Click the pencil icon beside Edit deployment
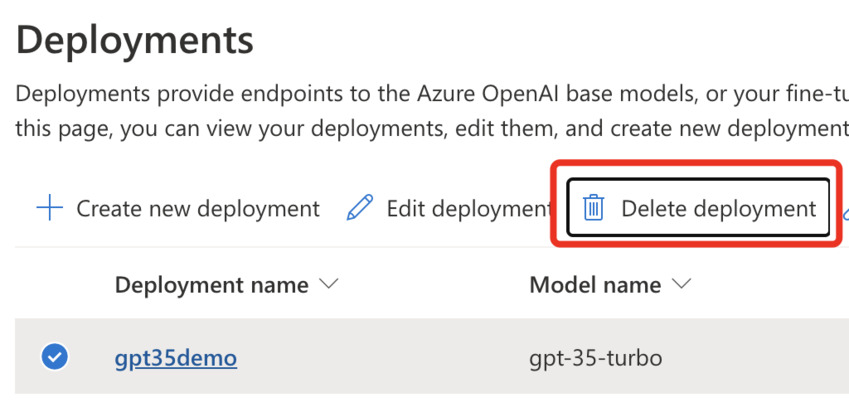This screenshot has height=417, width=849. pos(360,208)
